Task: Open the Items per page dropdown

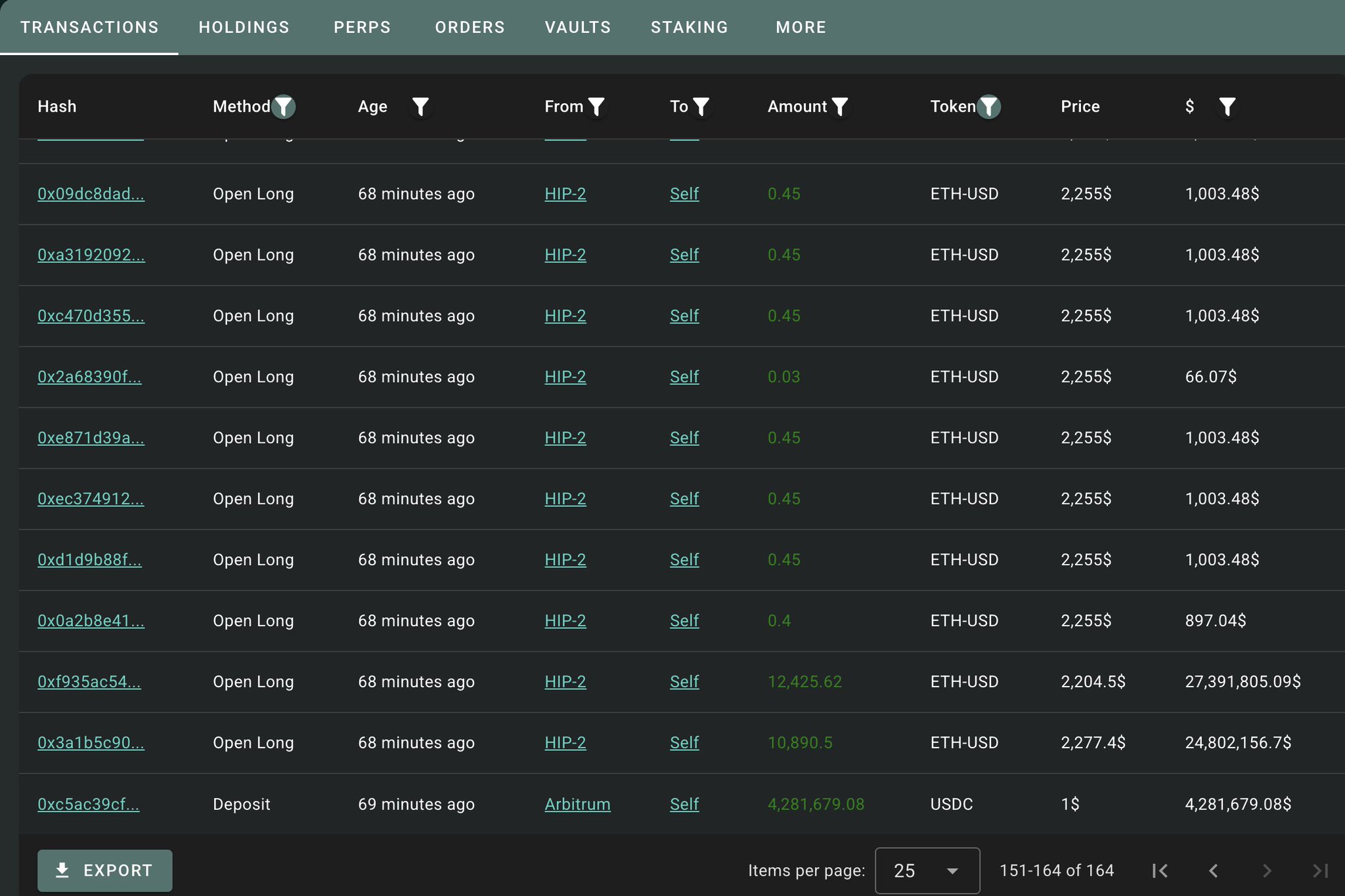Action: point(927,870)
